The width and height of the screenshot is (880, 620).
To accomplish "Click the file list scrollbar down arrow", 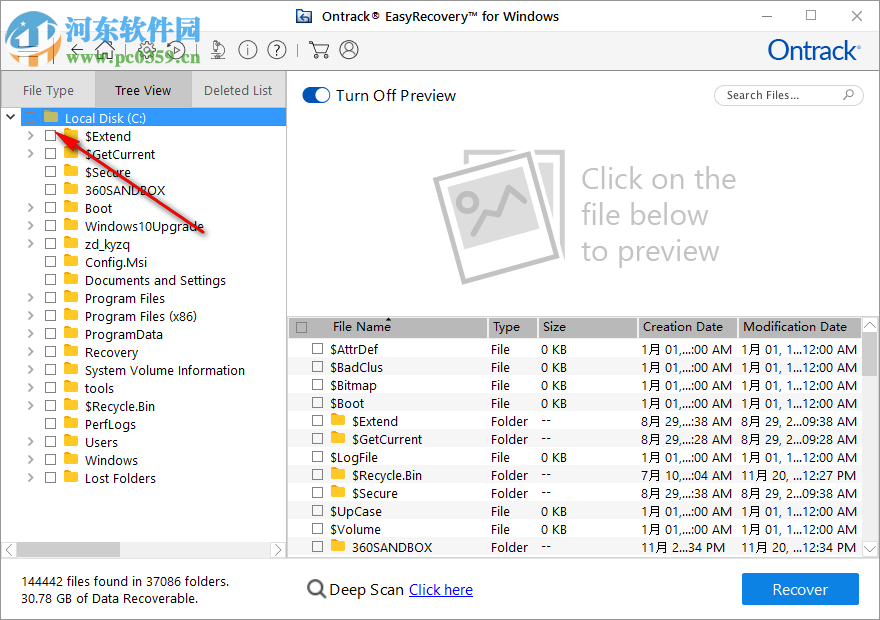I will [x=870, y=548].
